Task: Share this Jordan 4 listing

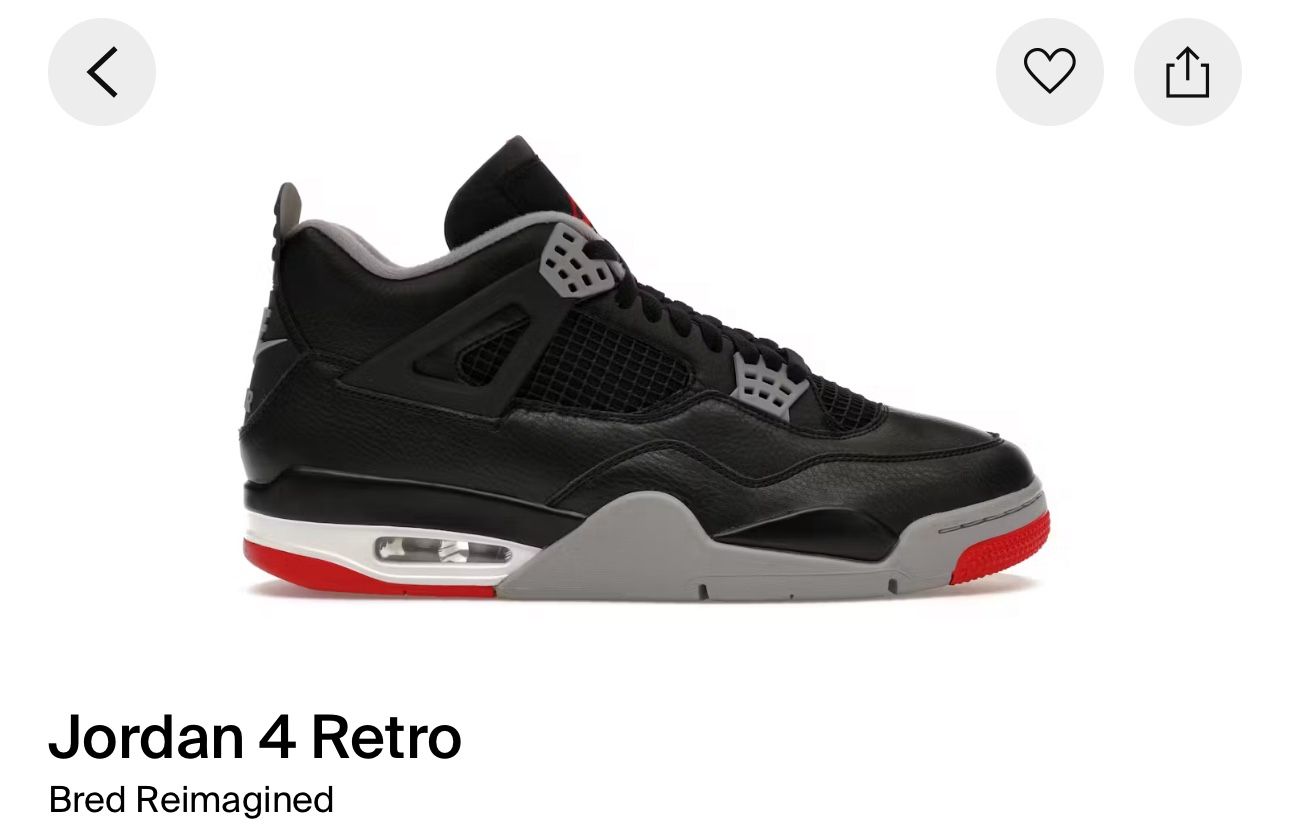Action: [x=1187, y=72]
